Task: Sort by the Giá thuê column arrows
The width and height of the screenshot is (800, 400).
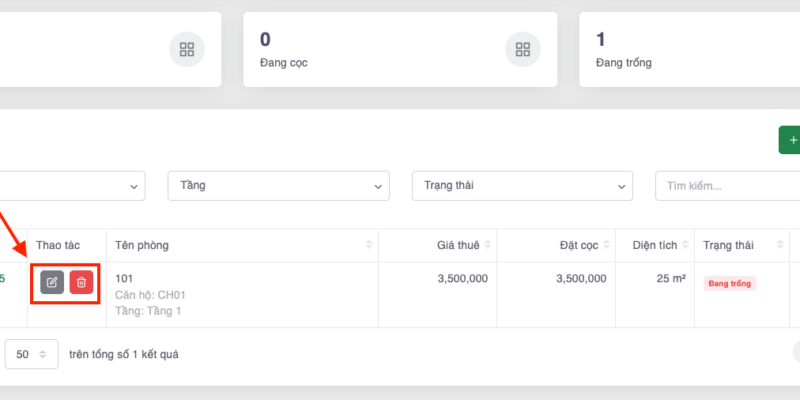Action: coord(488,245)
